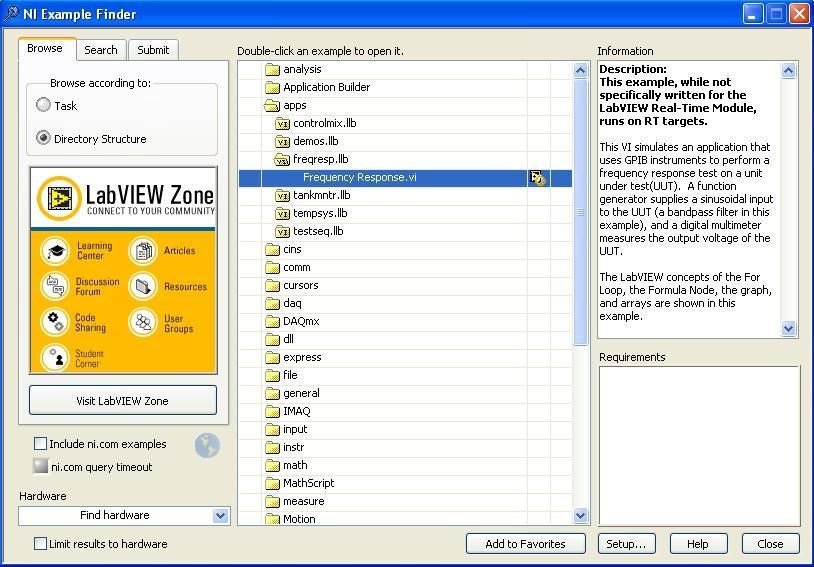Click the demos.llb VI library icon

point(282,141)
